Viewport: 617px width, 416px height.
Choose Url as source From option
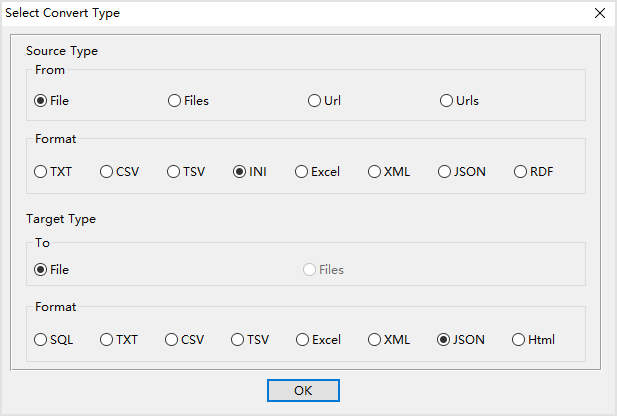[x=315, y=101]
